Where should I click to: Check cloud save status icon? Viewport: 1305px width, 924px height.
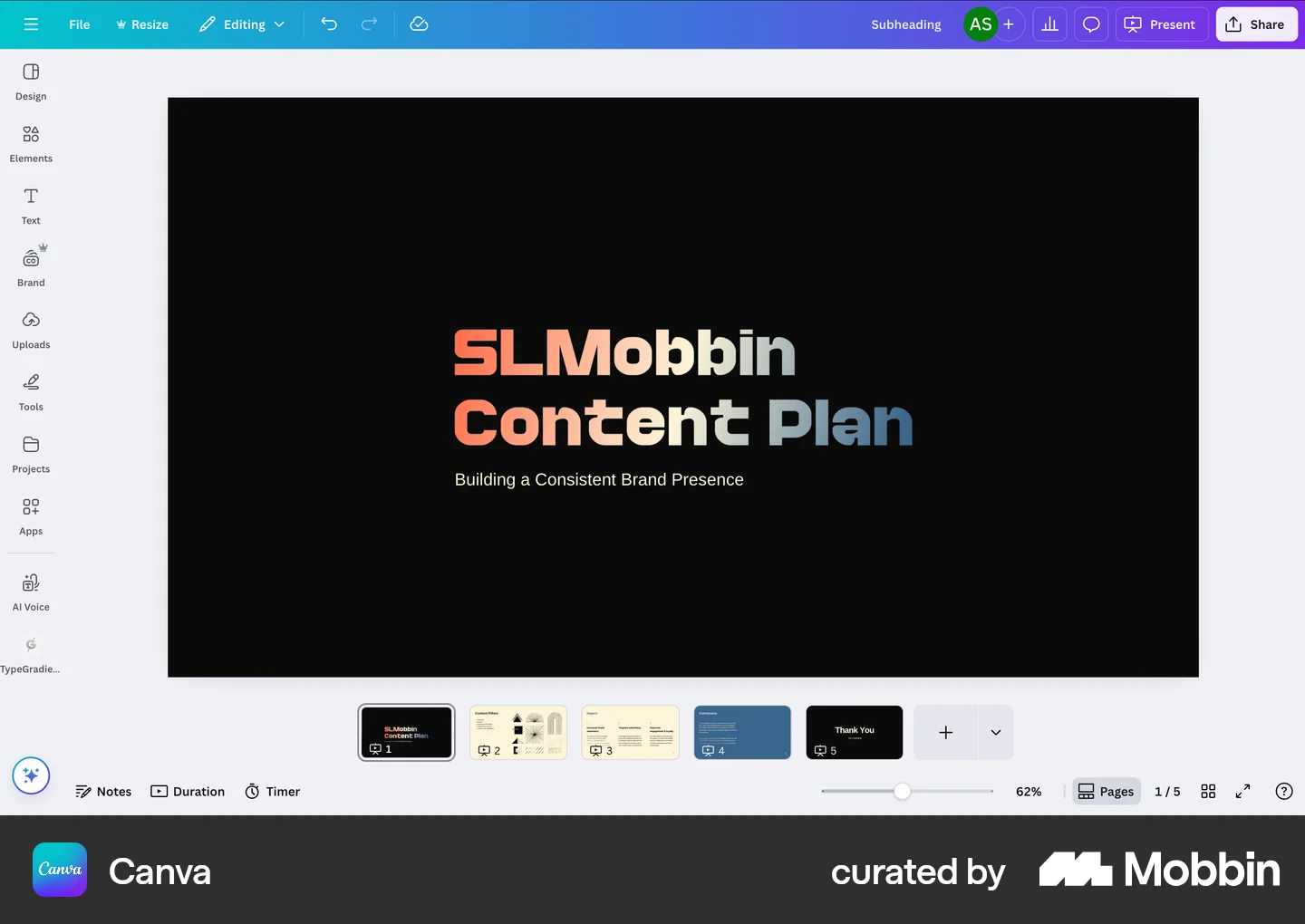click(419, 24)
